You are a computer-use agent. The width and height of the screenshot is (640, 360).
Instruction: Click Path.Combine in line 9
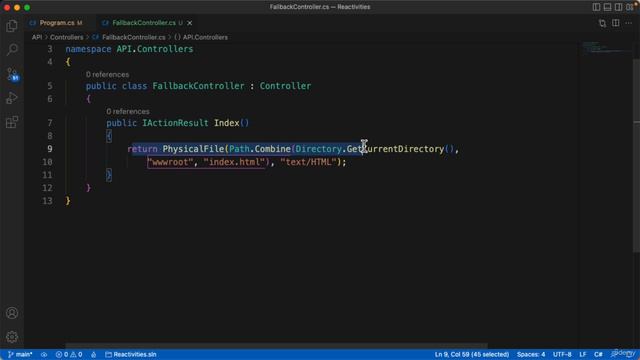pos(260,149)
